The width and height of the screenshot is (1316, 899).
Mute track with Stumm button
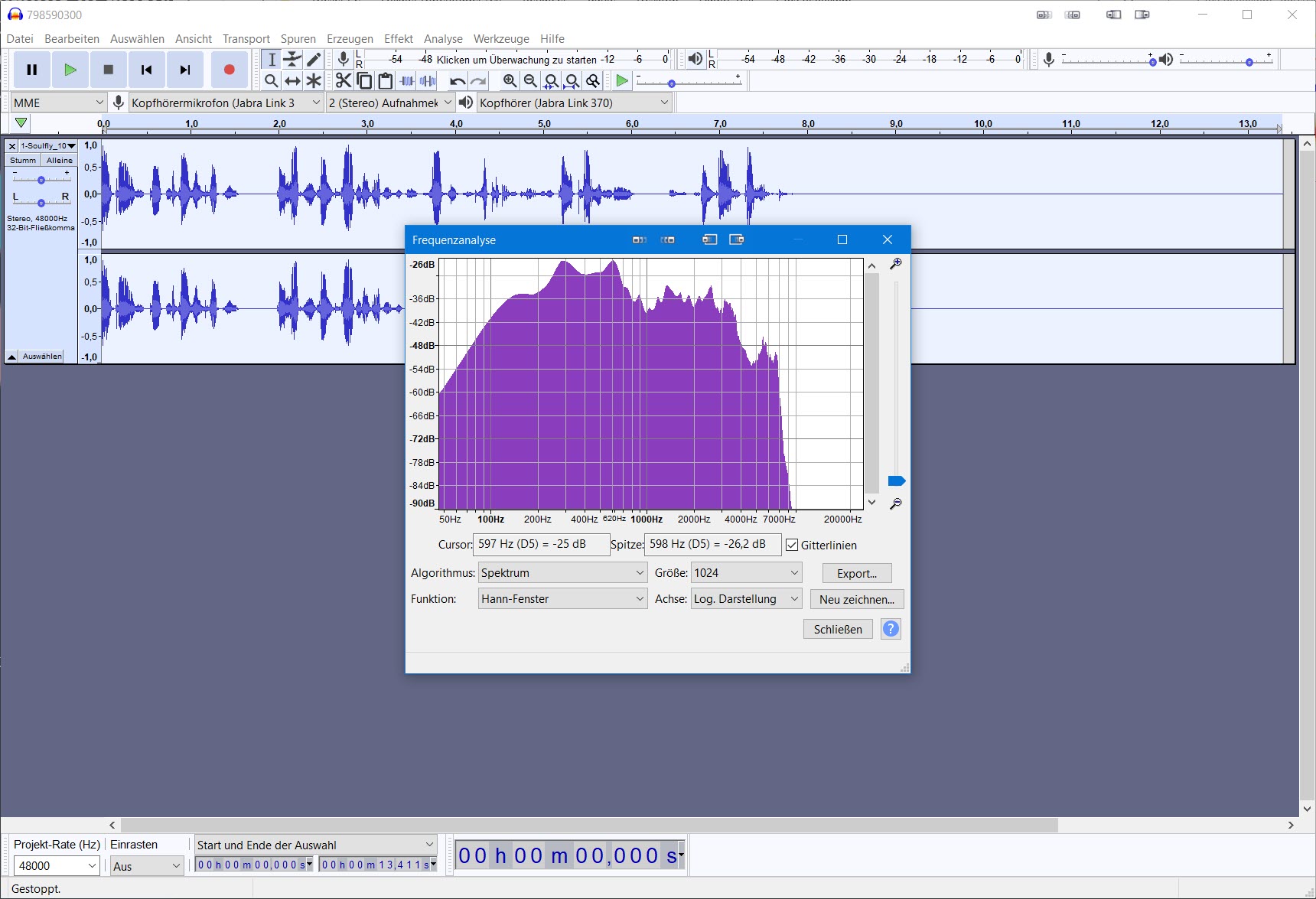(23, 161)
